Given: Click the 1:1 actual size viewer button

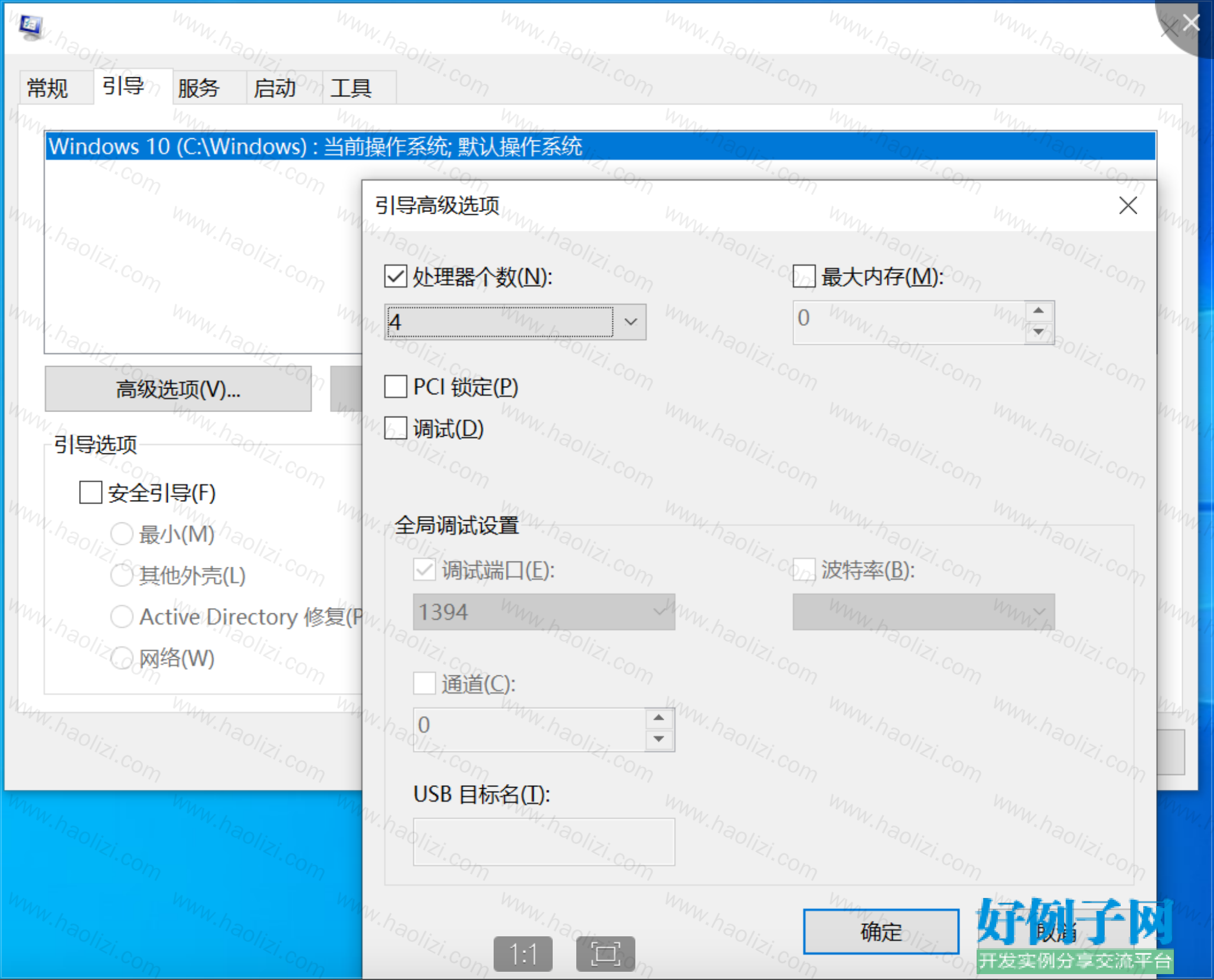Looking at the screenshot, I should [x=523, y=953].
